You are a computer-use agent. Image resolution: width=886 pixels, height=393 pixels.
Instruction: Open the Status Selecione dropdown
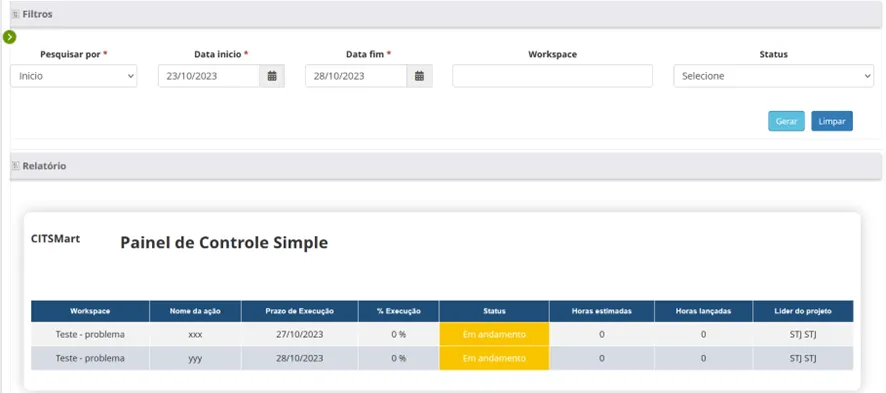click(774, 76)
